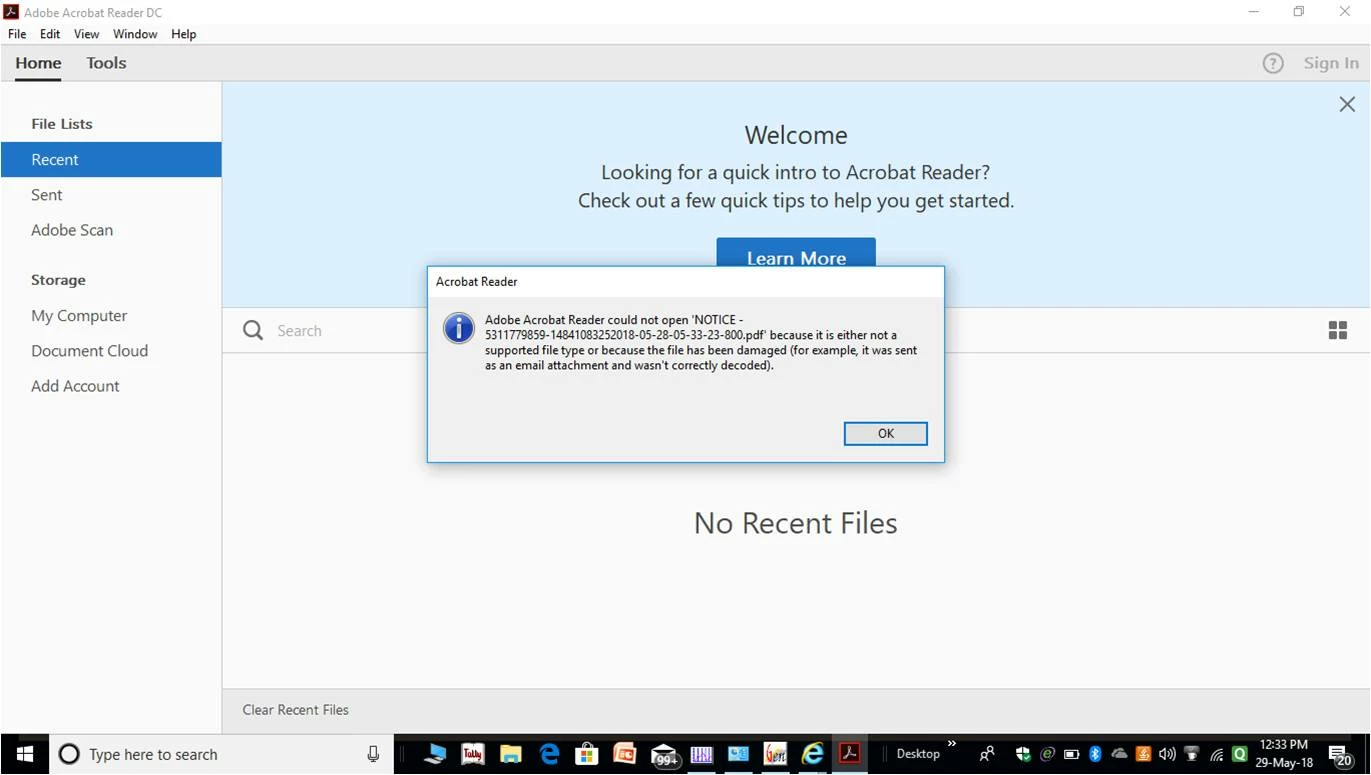Open the Help menu
The width and height of the screenshot is (1371, 775).
[x=183, y=34]
